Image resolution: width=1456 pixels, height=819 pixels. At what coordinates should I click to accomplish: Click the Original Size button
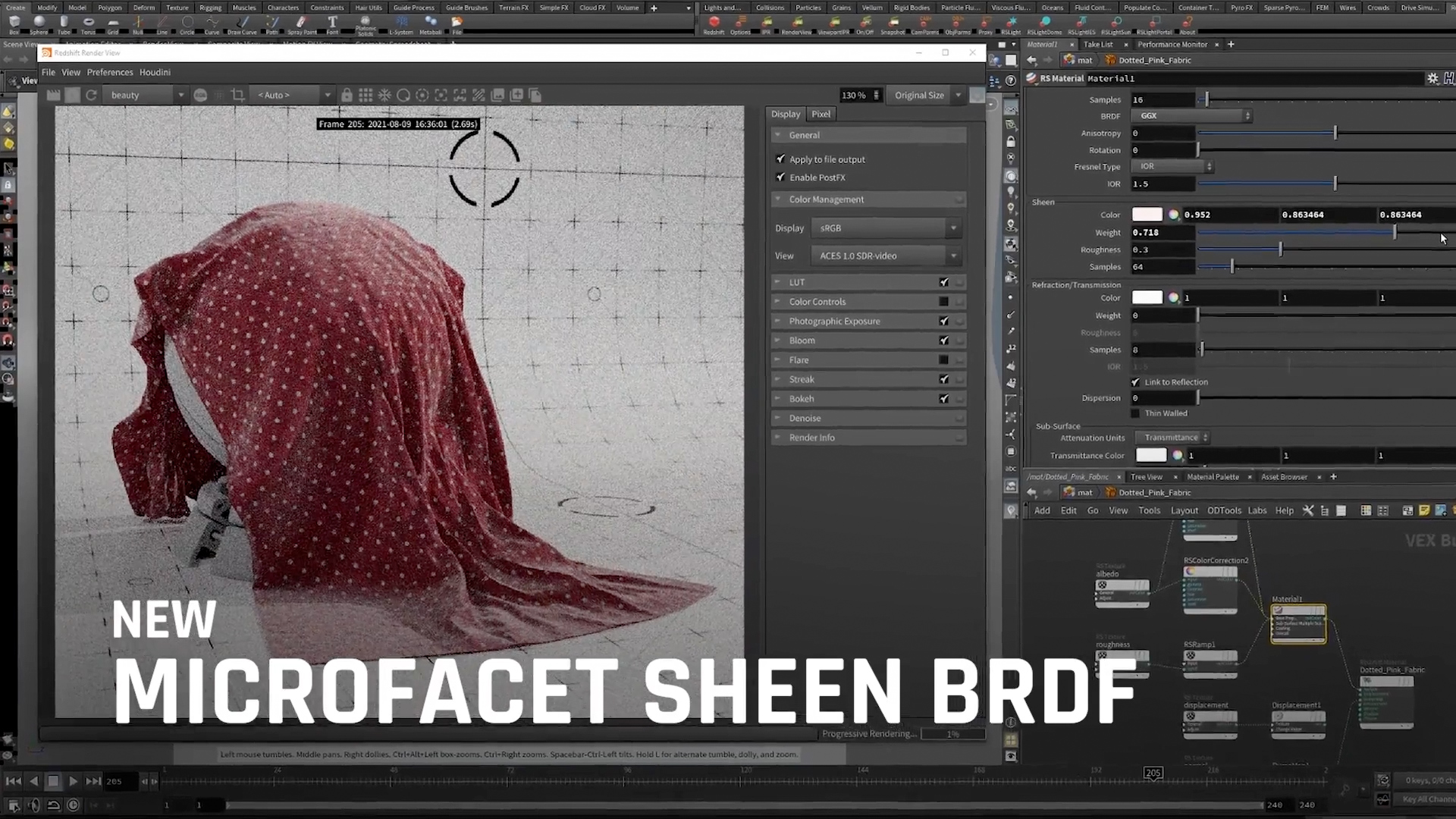918,95
